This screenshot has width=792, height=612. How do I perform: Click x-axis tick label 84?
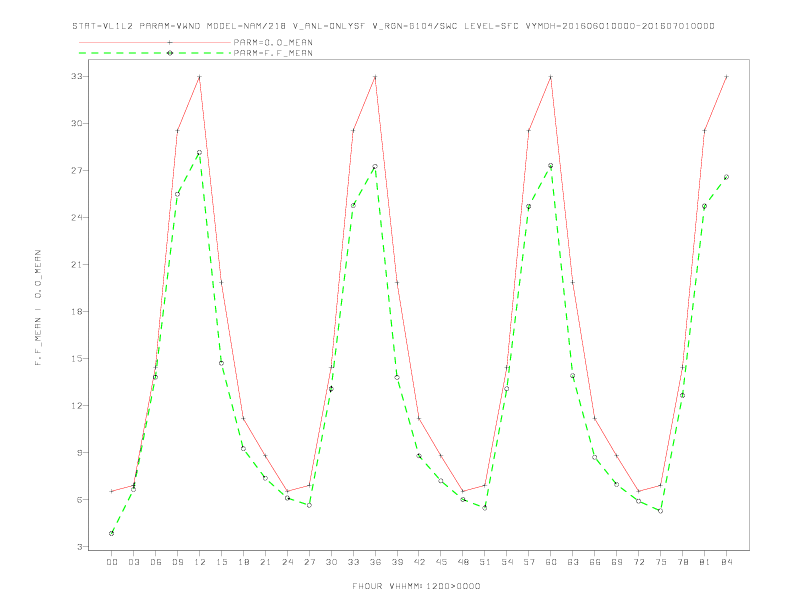[x=726, y=562]
